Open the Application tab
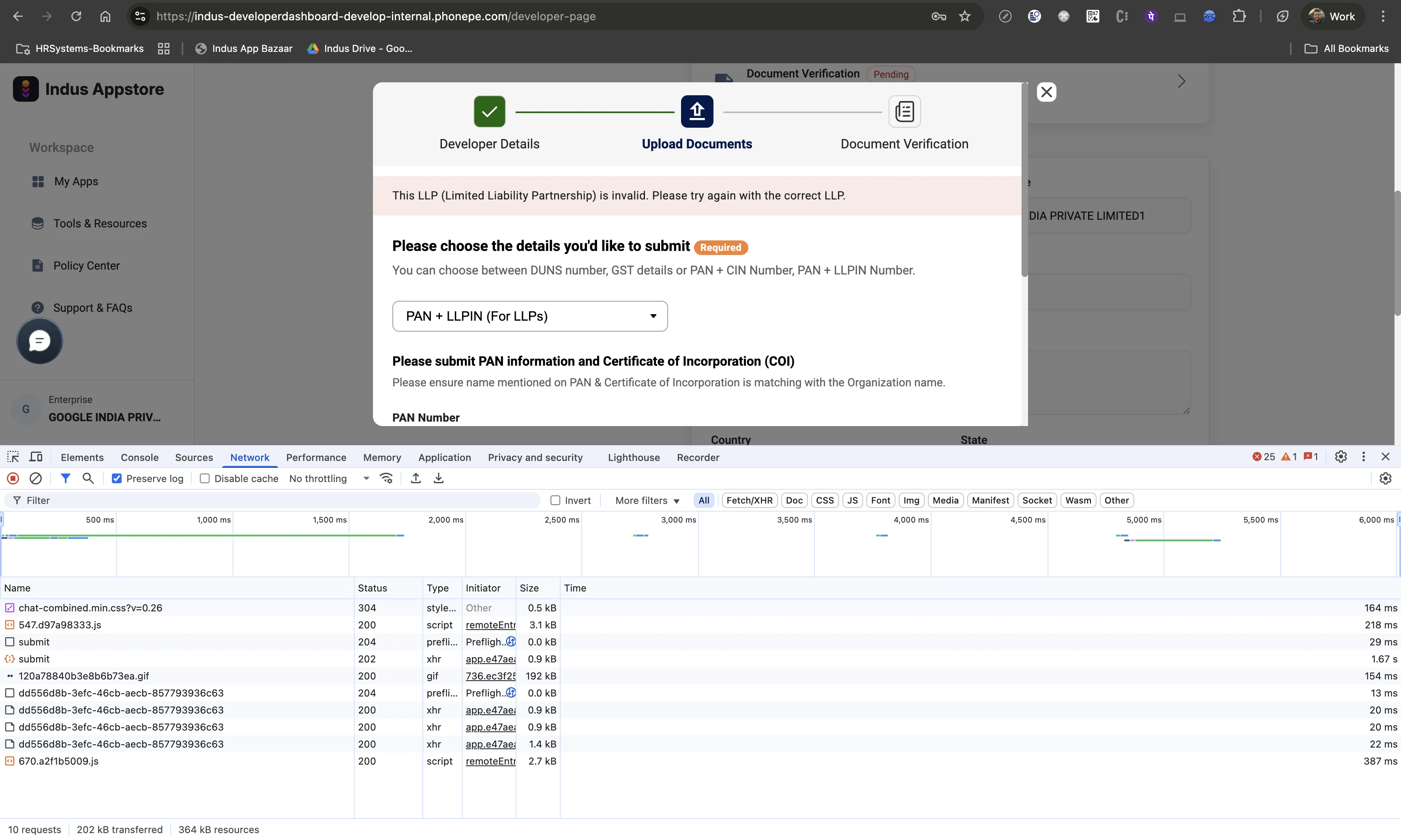Viewport: 1401px width, 840px height. [444, 457]
